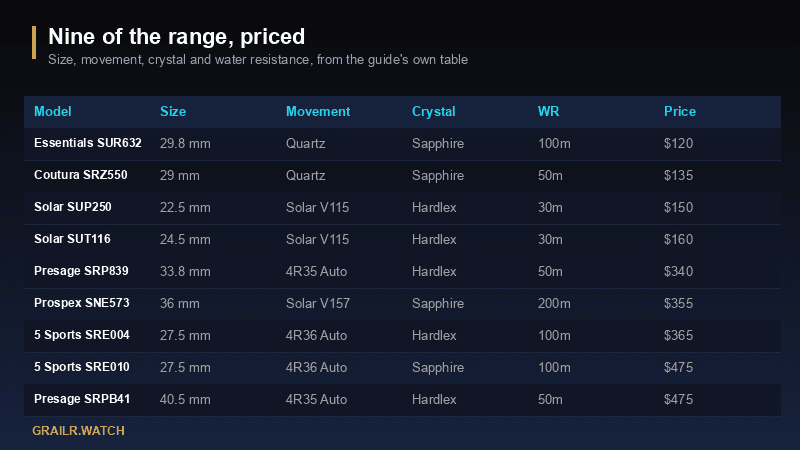Click the WR column header
This screenshot has height=450, width=800.
pos(548,112)
